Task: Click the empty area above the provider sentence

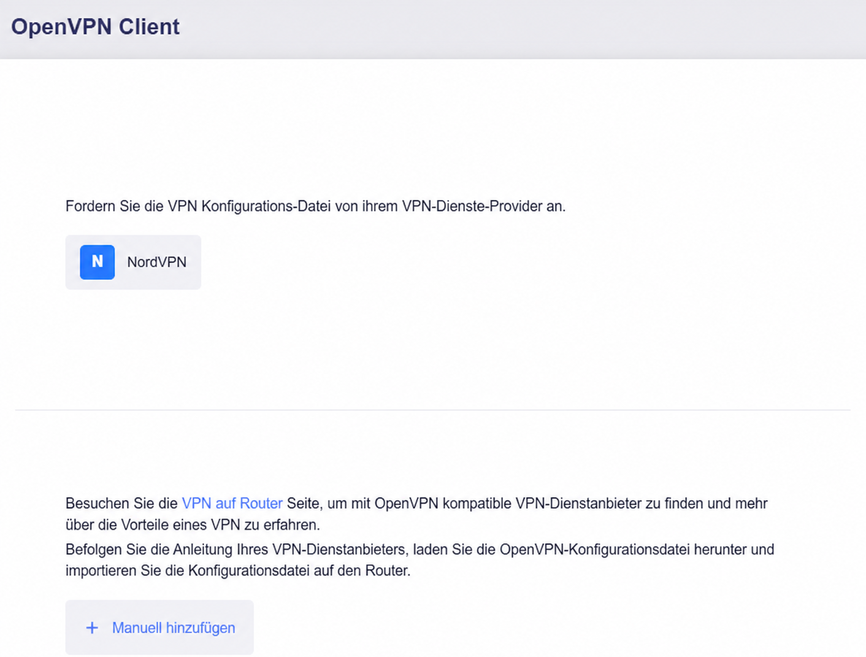Action: [433, 127]
